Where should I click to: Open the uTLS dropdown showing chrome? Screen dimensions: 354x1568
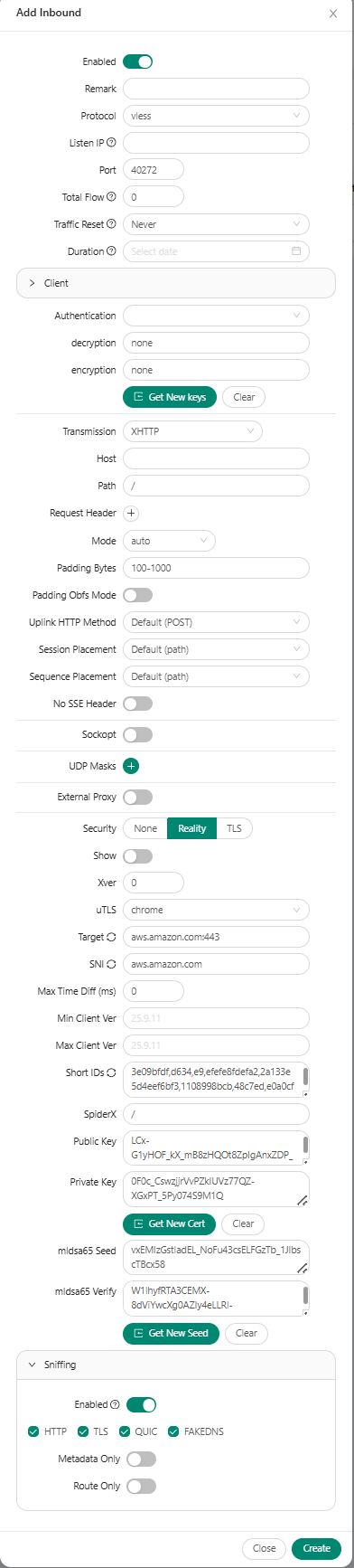pos(216,910)
